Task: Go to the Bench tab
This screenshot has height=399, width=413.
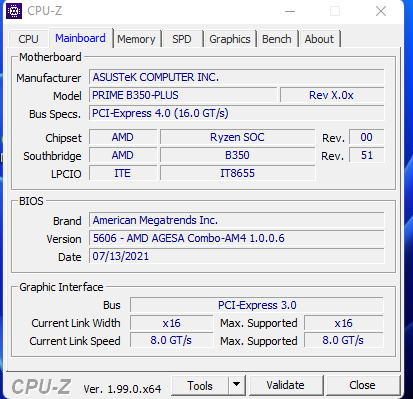Action: tap(277, 39)
